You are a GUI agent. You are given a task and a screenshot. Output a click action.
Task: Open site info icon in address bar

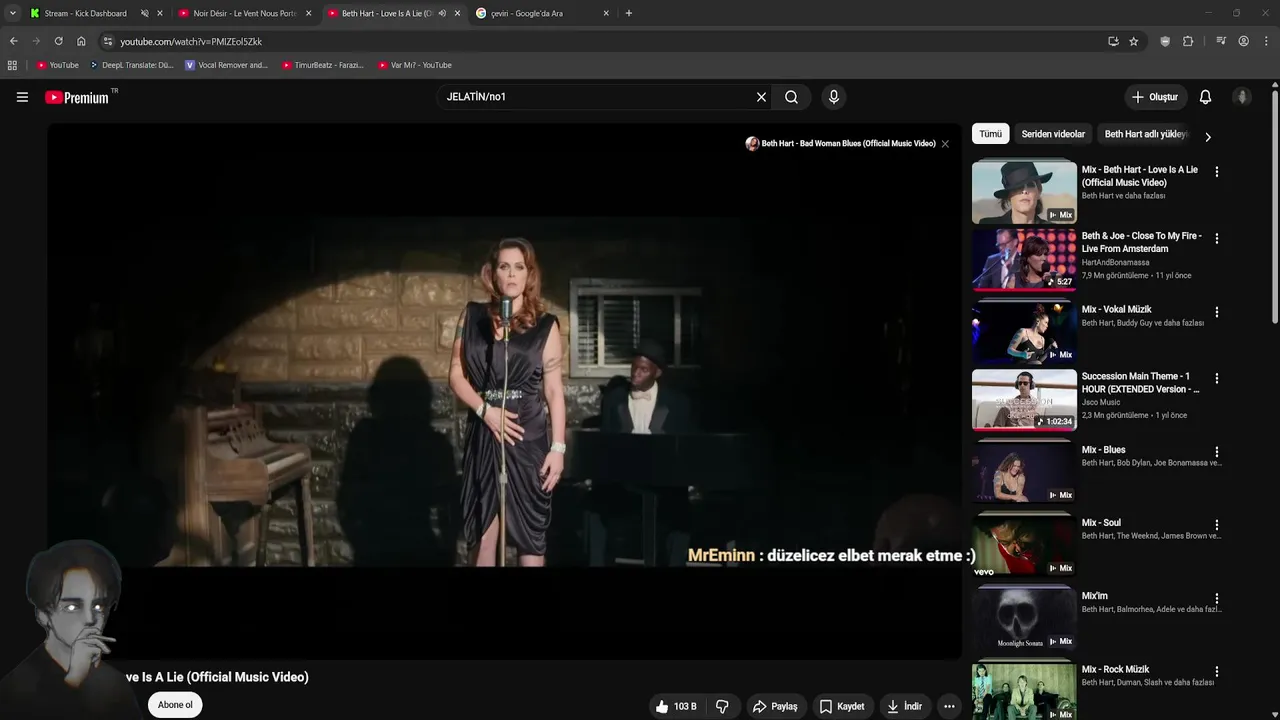click(x=107, y=41)
